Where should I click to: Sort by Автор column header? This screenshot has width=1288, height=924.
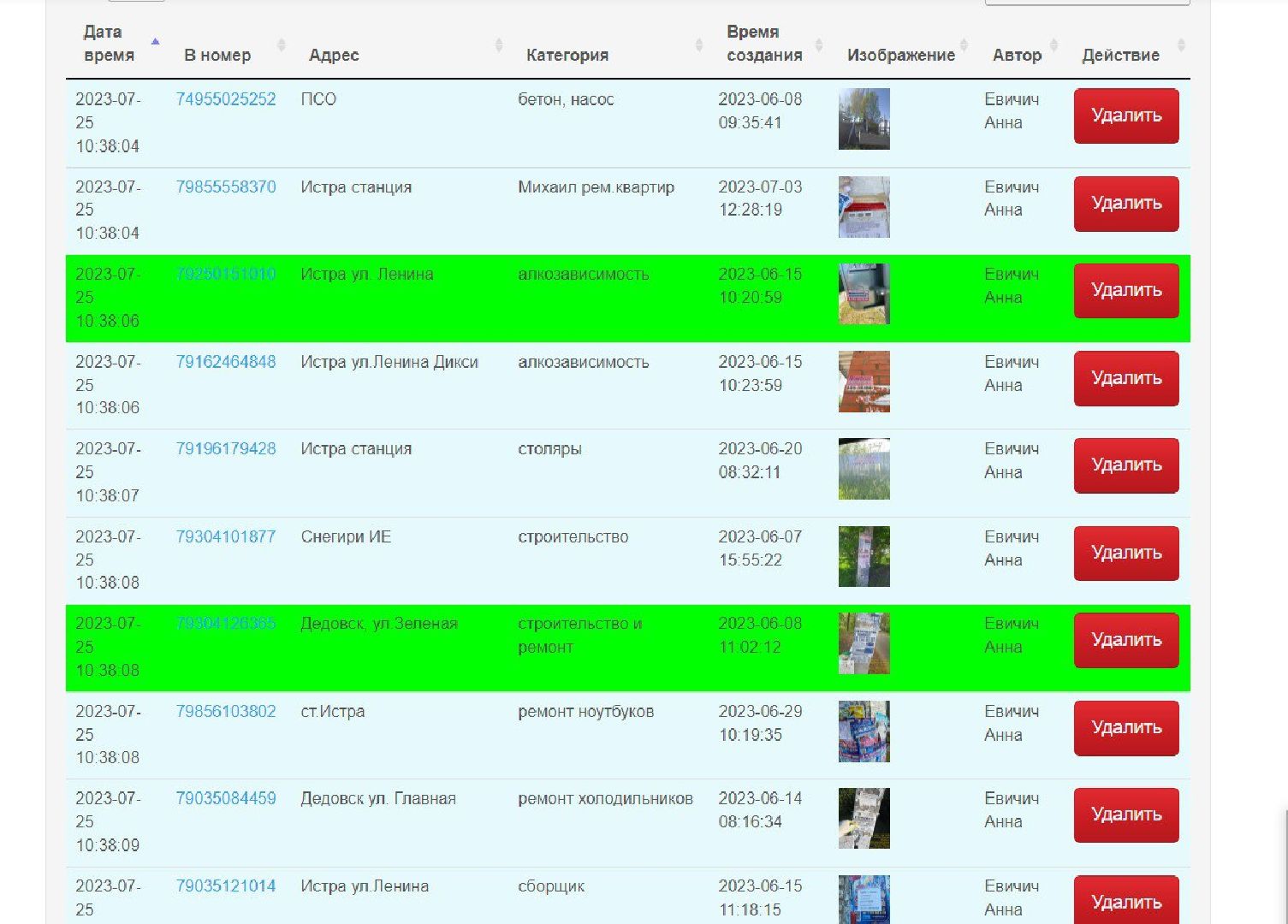[1017, 55]
